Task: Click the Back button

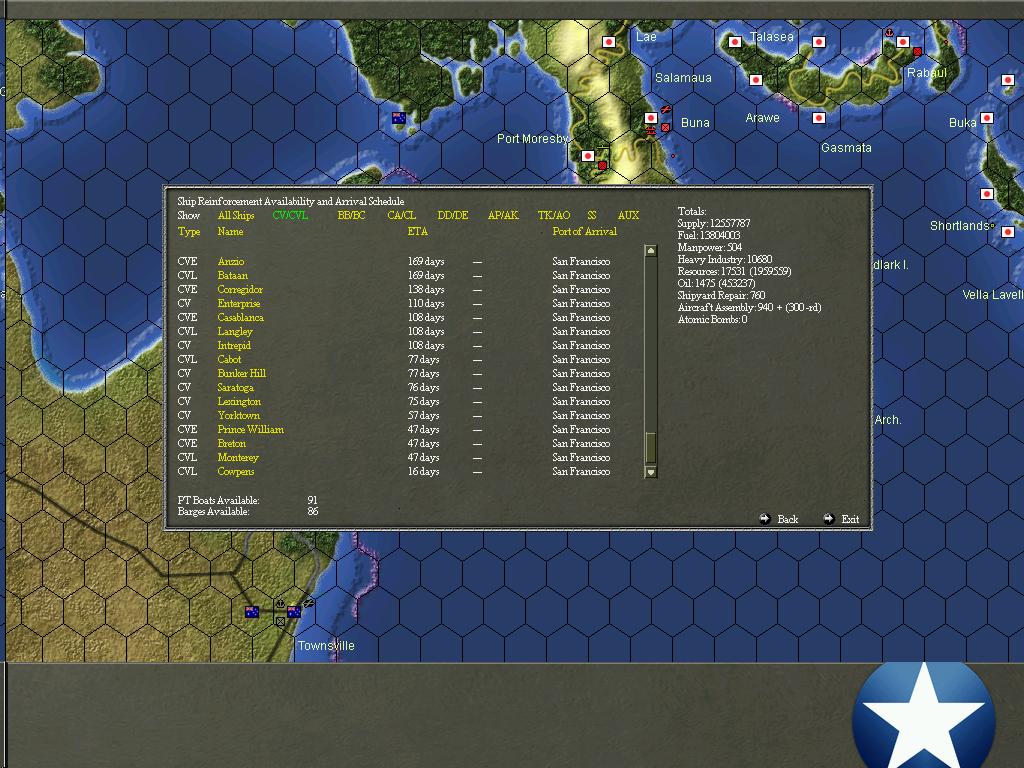Action: [788, 519]
